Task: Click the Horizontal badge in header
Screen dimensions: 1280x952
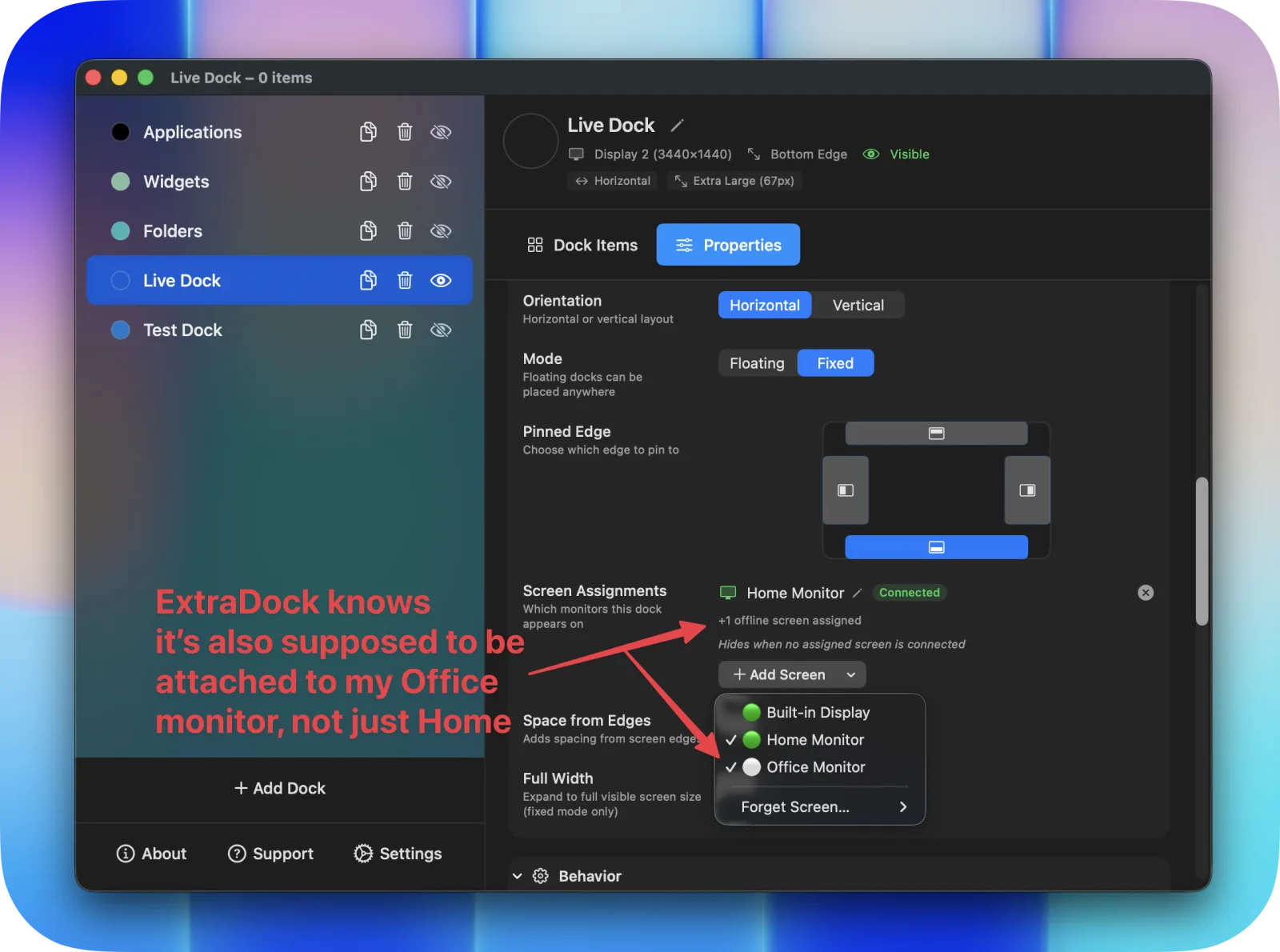Action: (x=613, y=181)
